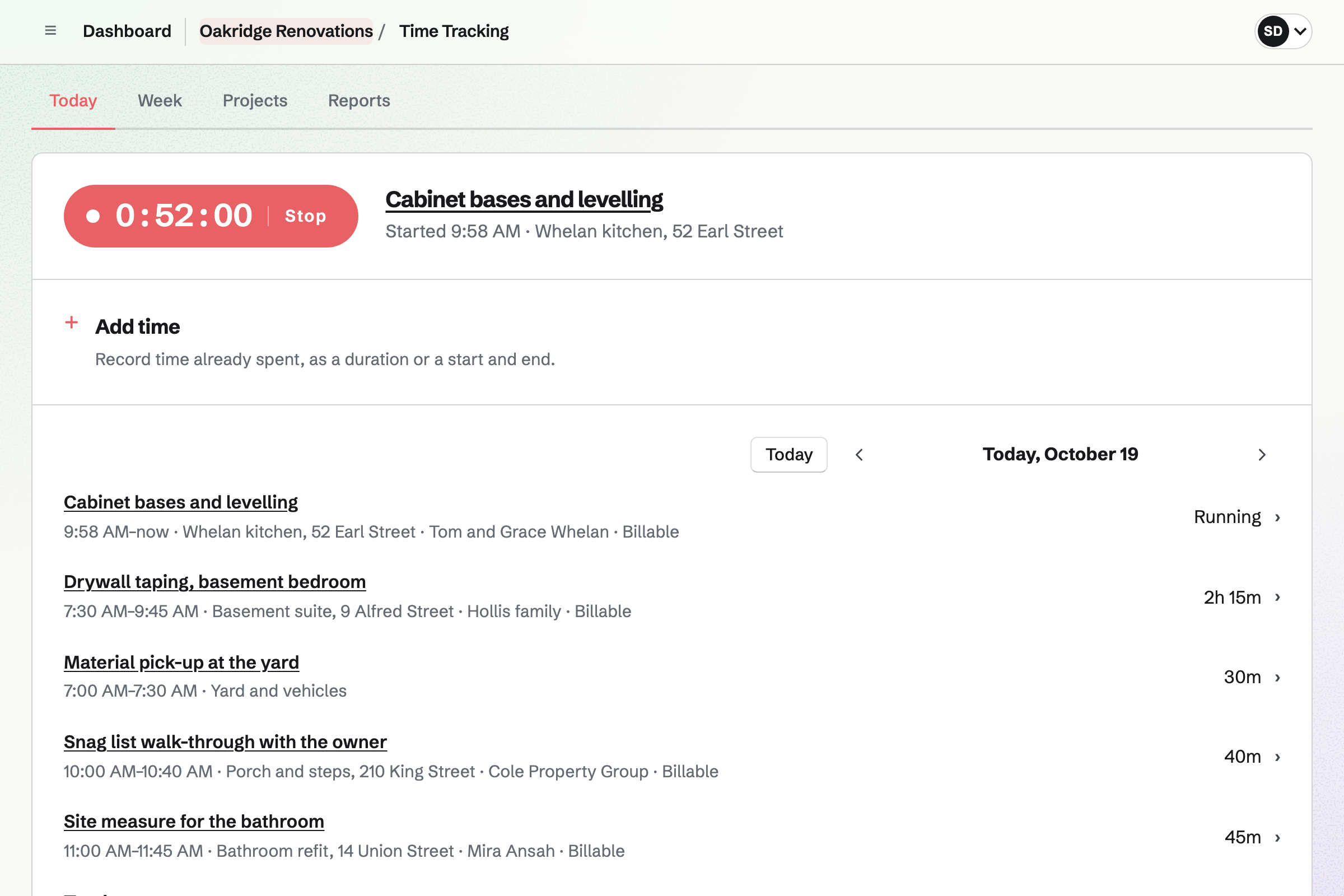Click 'Started 9:58 AM · Whelan kitchen' text
This screenshot has width=1344, height=896.
(x=584, y=231)
